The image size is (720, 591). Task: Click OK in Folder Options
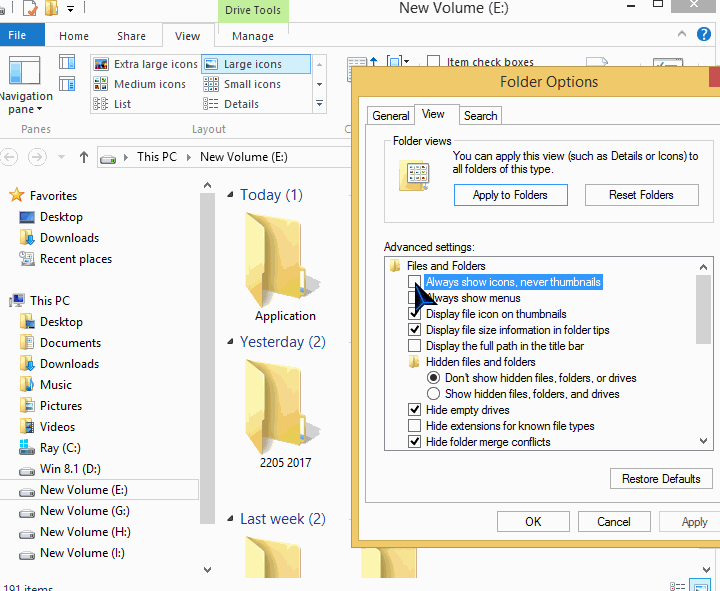pos(533,522)
